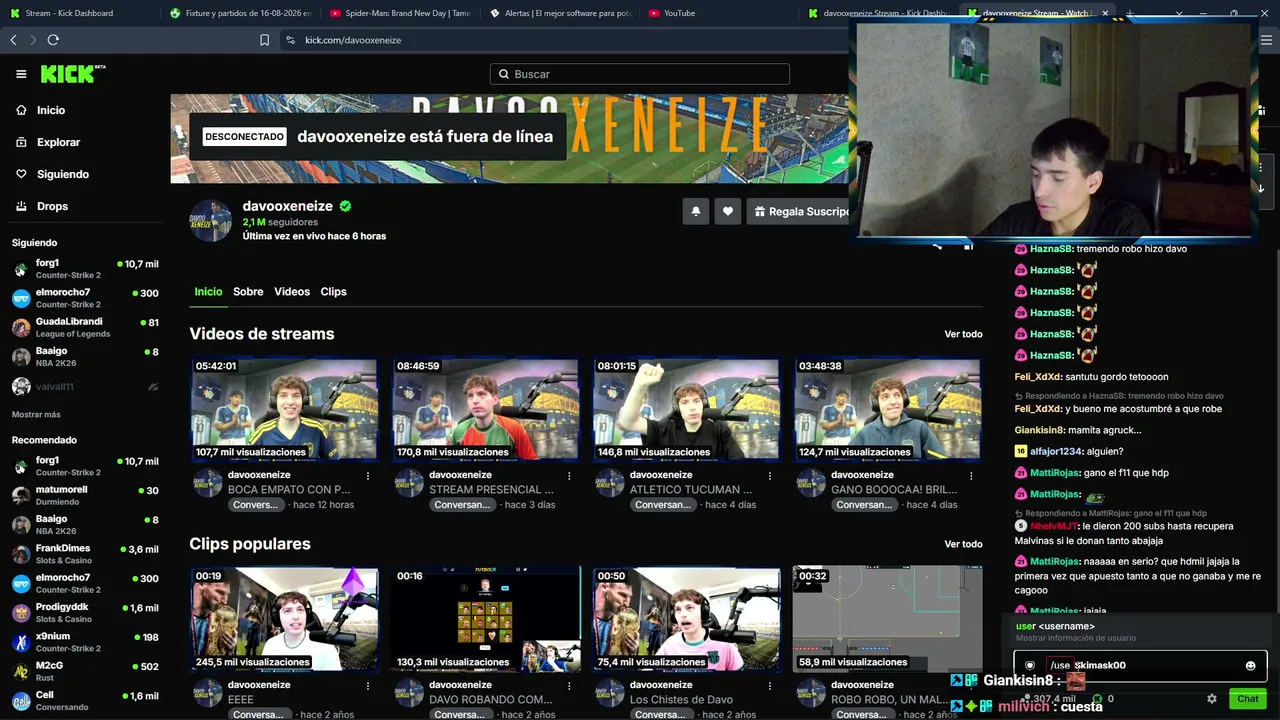Open forg1 avatar in Siguiendo list

point(20,268)
